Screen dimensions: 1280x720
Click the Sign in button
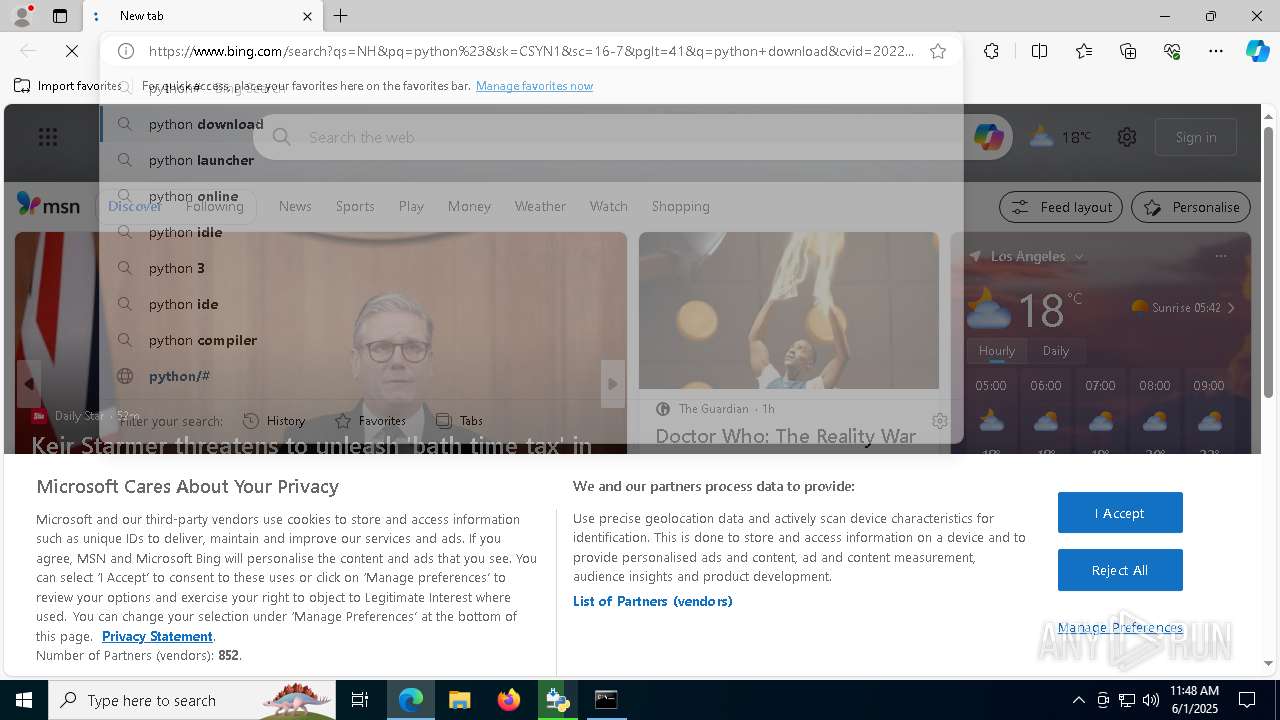(x=1196, y=137)
